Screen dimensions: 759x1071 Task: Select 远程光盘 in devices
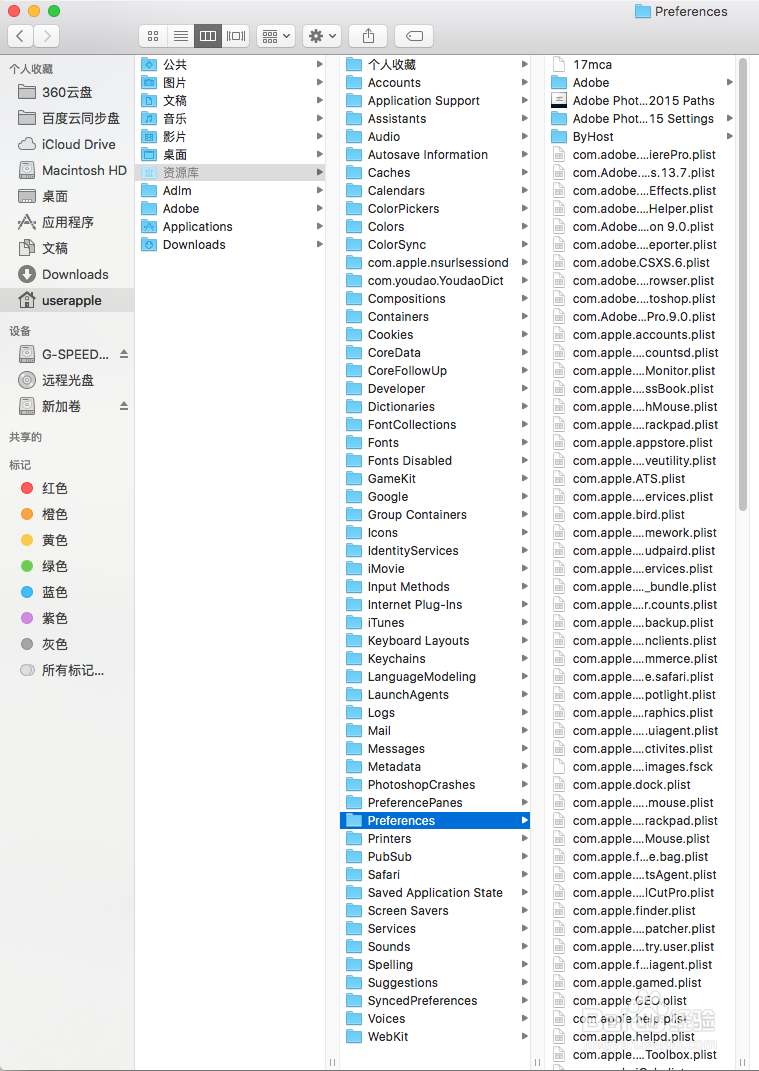(67, 380)
